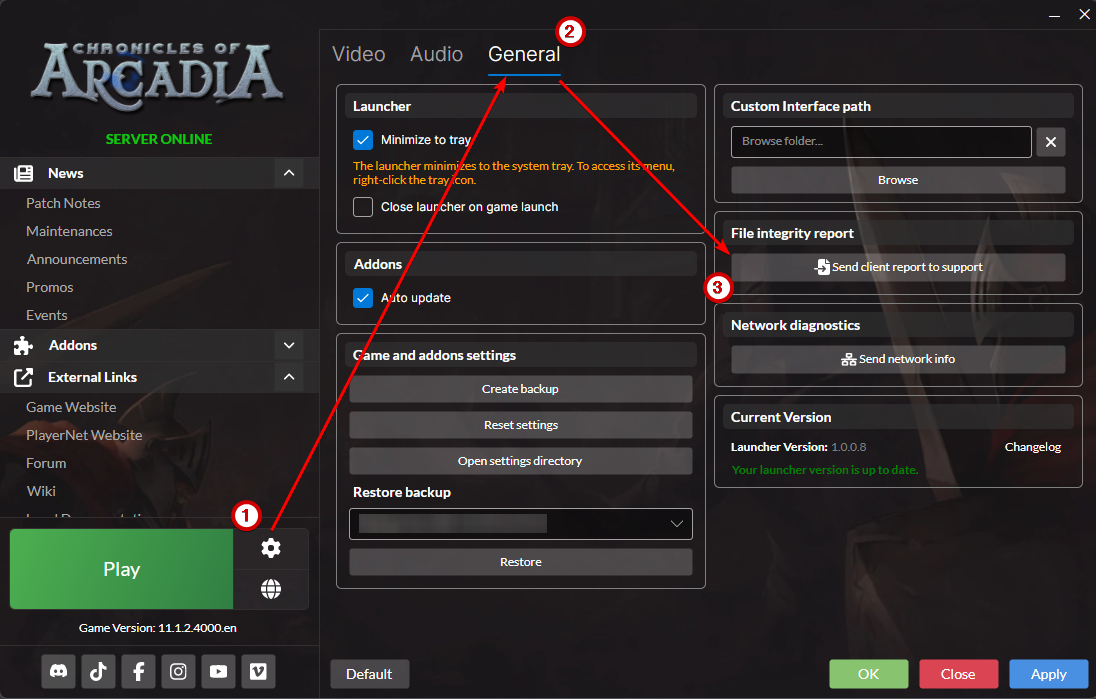Viewport: 1096px width, 699px height.
Task: Open the Instagram icon link
Action: pos(178,672)
